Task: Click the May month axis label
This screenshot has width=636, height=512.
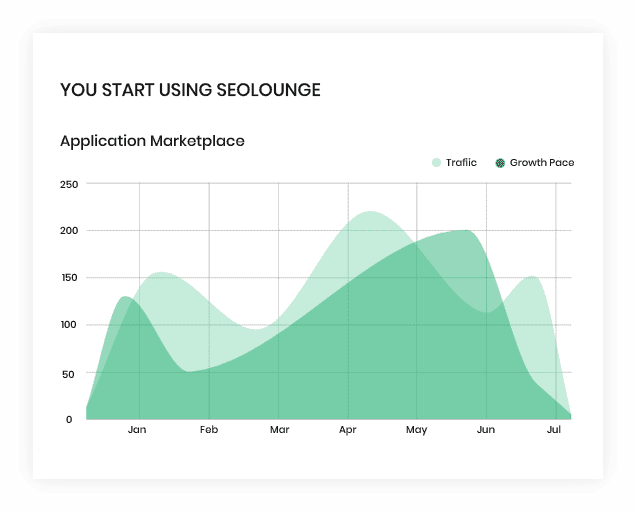Action: pos(416,430)
